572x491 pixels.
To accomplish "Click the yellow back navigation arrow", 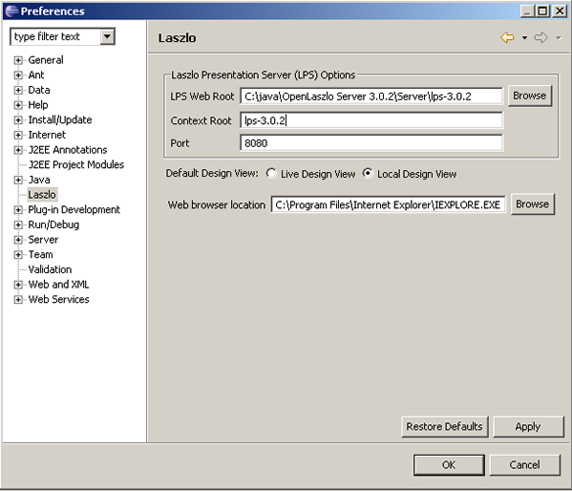I will coord(507,37).
